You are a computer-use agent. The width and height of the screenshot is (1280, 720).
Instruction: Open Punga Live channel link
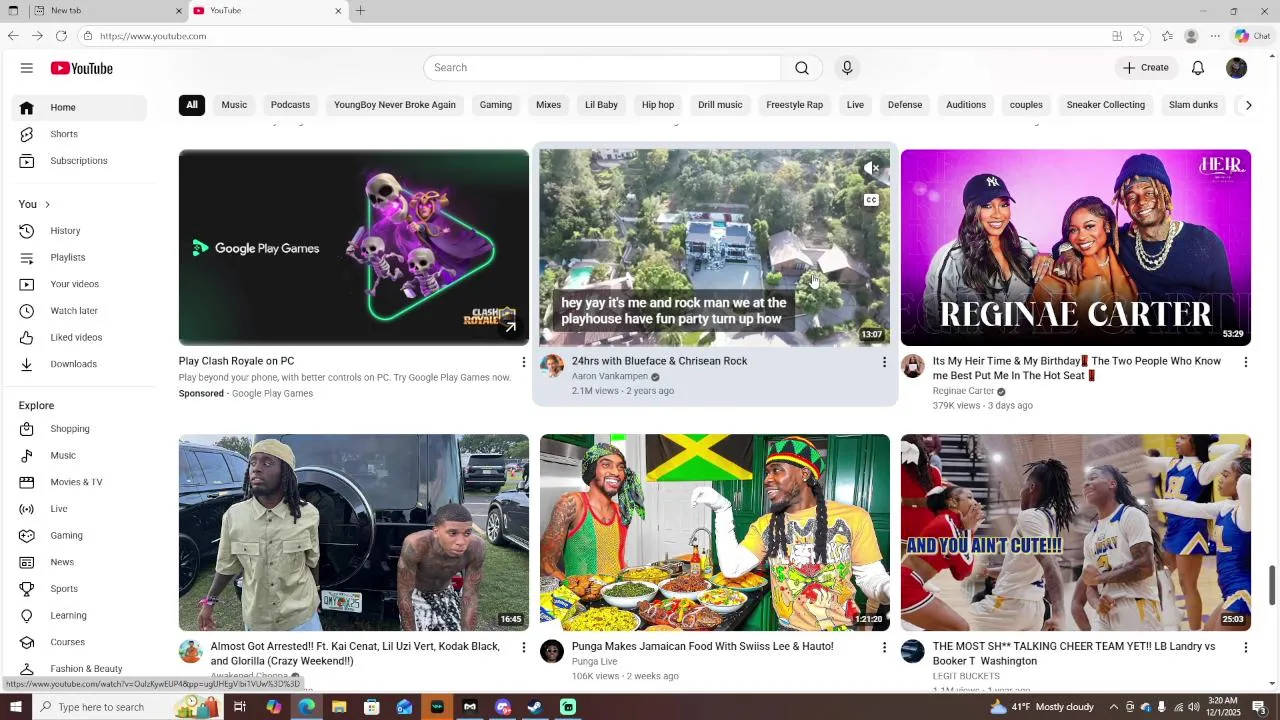tap(594, 662)
